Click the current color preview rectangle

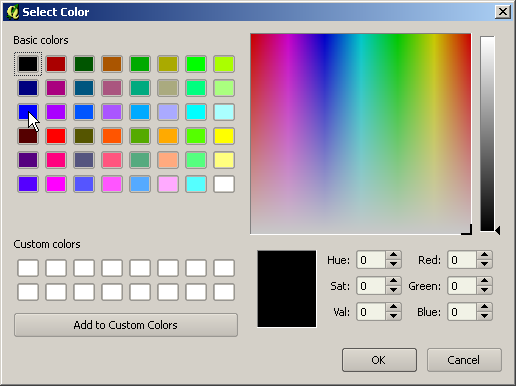tap(287, 289)
